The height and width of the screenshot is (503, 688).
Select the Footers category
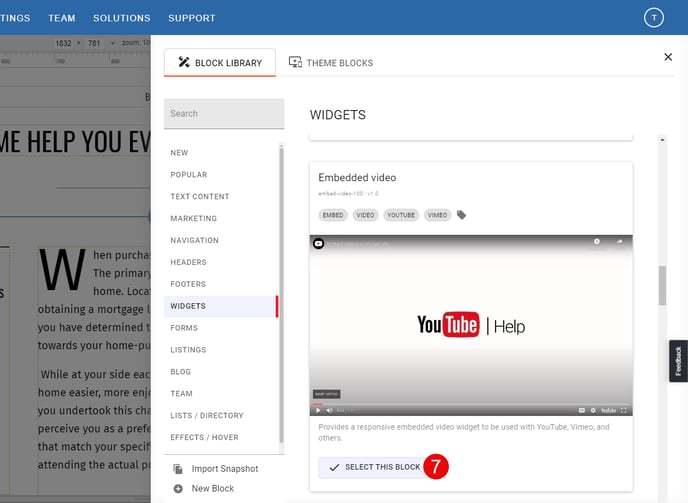(188, 284)
